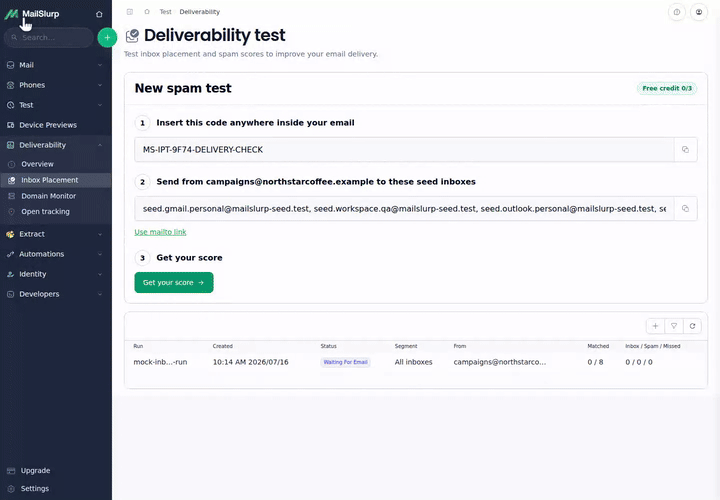
Task: Toggle sidebar panel icon in breadcrumb
Action: (x=130, y=12)
